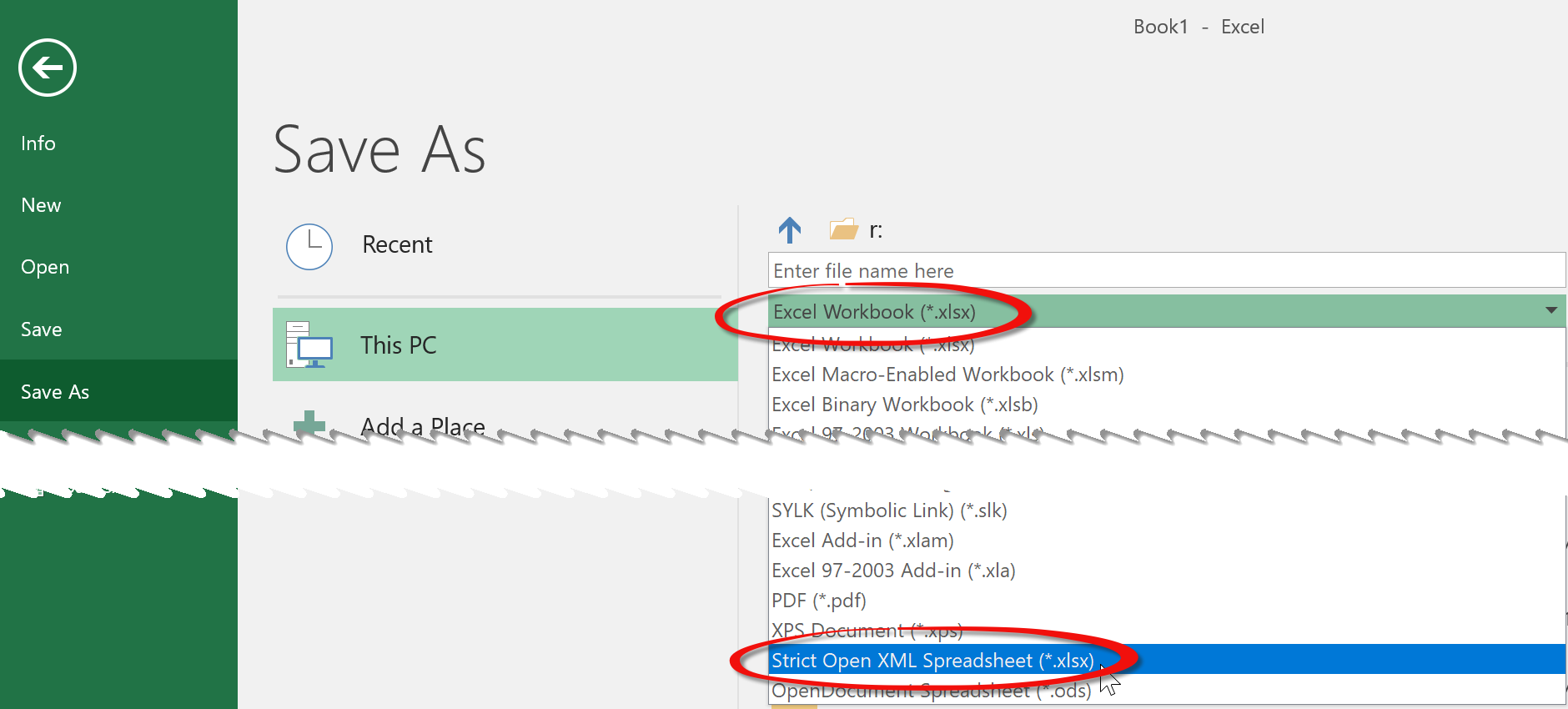Click the Recent clock icon
This screenshot has width=1568, height=709.
tap(309, 246)
